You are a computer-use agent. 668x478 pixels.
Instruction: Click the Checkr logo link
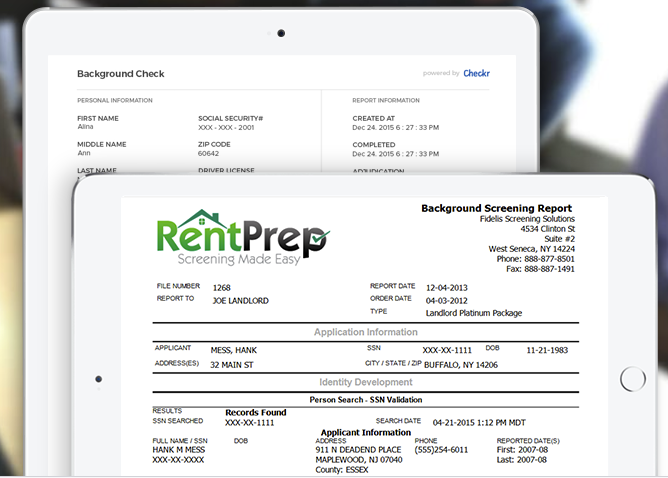(476, 73)
